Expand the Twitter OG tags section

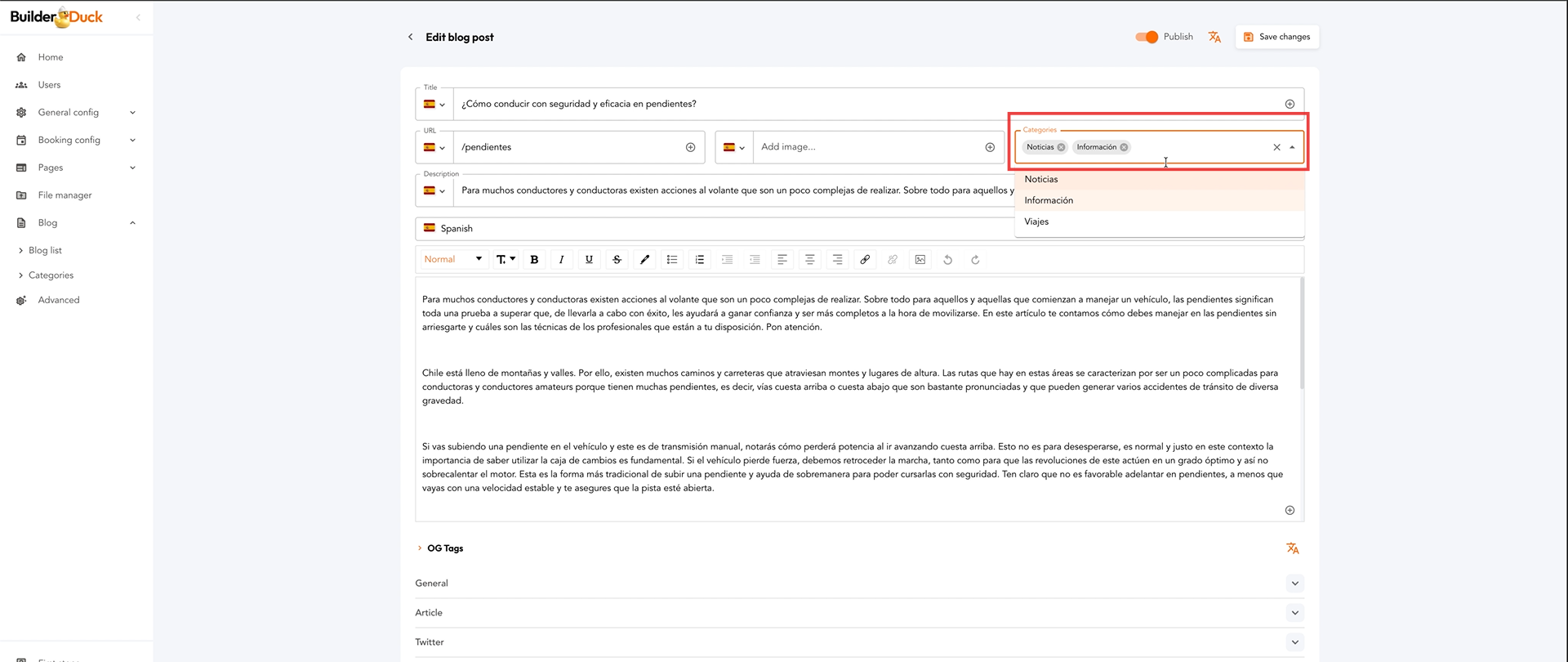coord(1294,642)
